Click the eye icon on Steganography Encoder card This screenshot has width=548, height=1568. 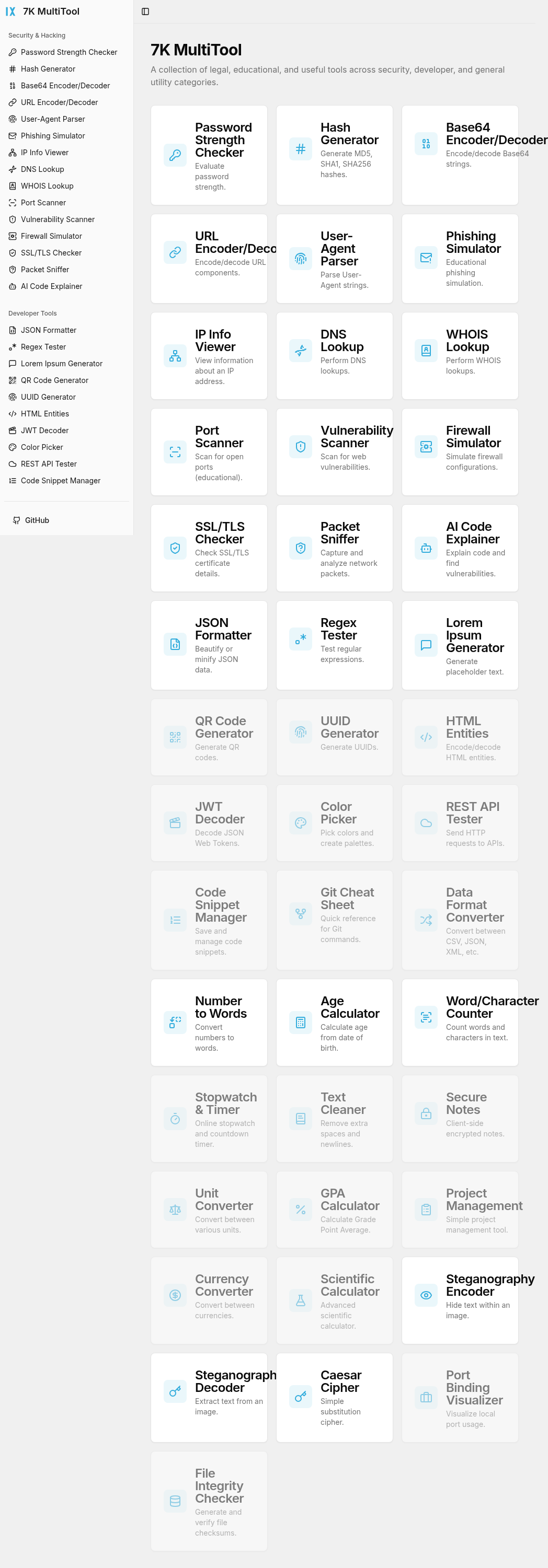[426, 1295]
